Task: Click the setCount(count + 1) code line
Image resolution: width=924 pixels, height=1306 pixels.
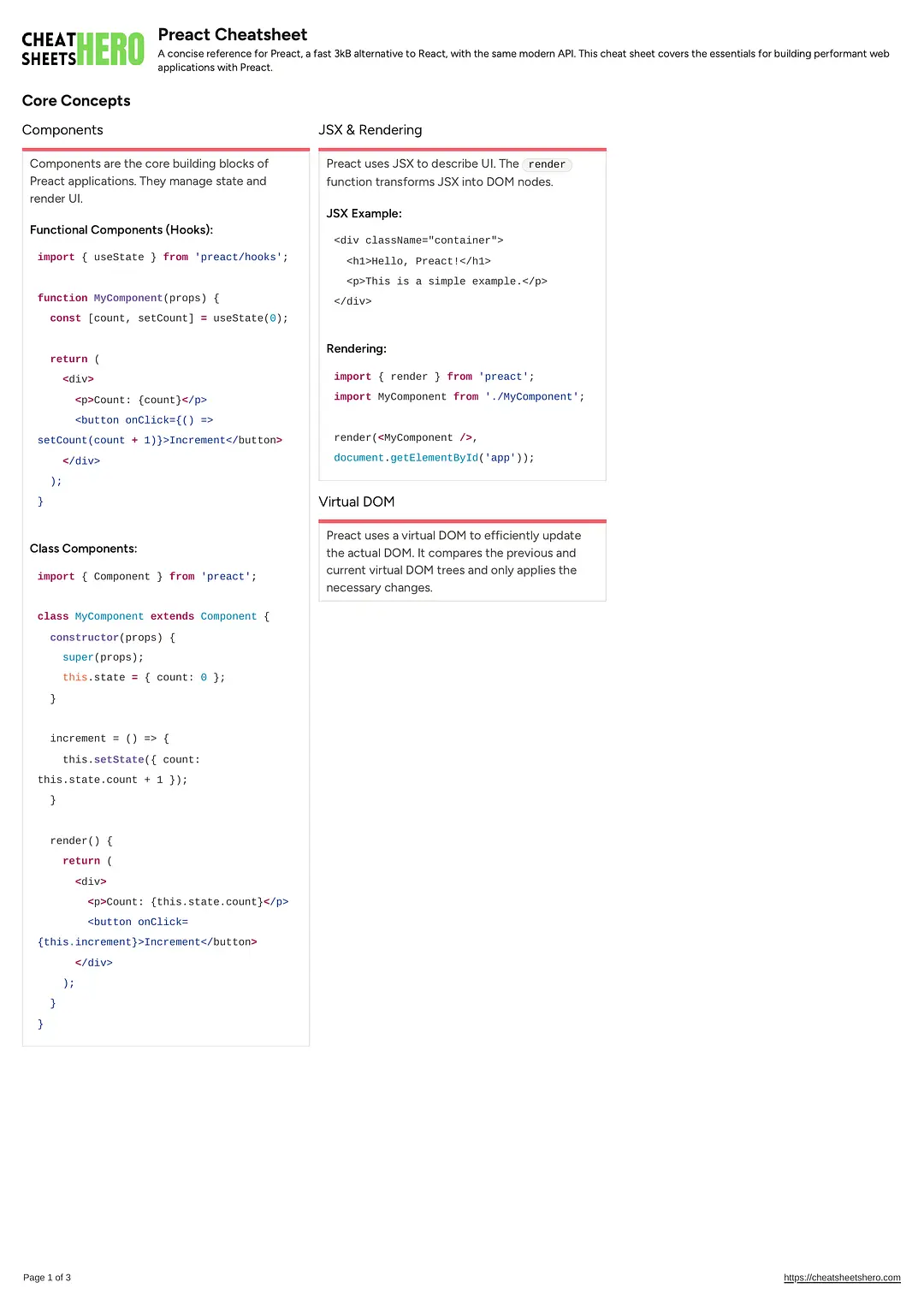Action: [x=160, y=441]
